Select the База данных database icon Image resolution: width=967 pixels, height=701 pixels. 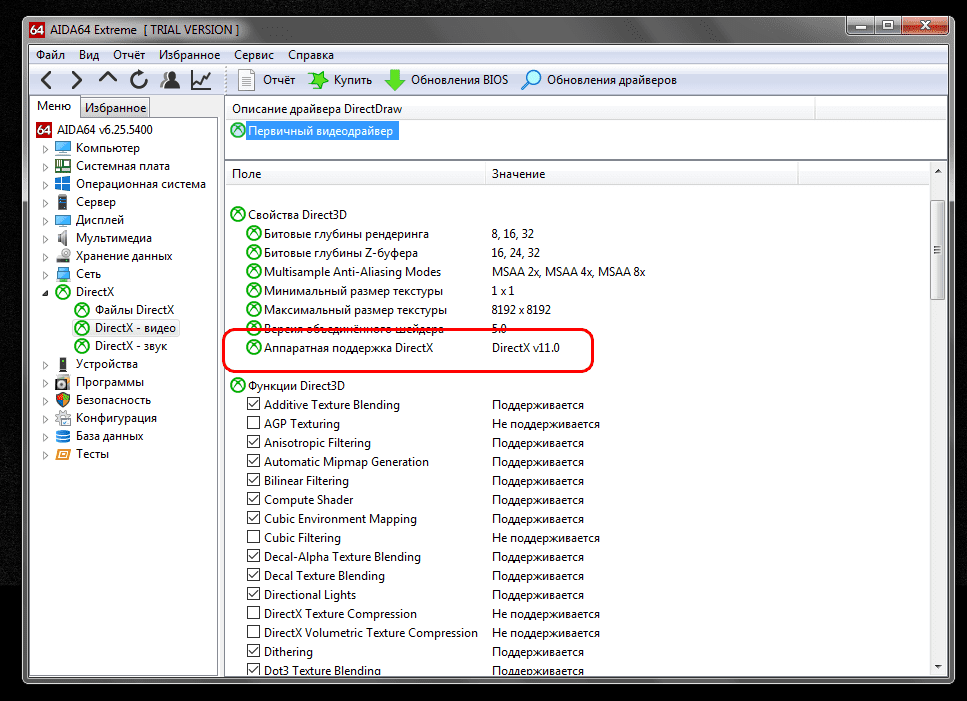[x=63, y=436]
